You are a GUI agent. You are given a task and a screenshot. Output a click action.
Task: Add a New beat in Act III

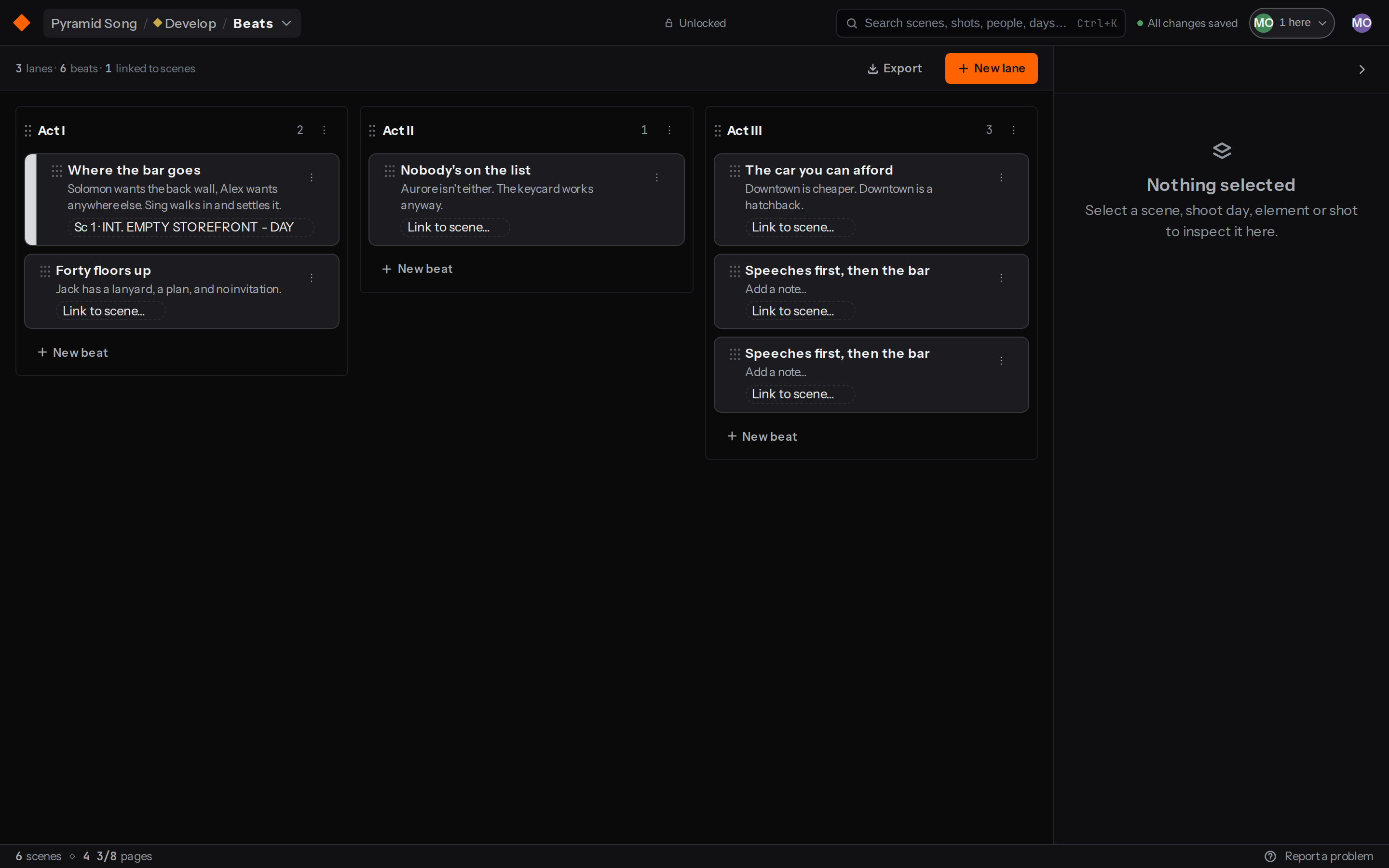pos(762,436)
